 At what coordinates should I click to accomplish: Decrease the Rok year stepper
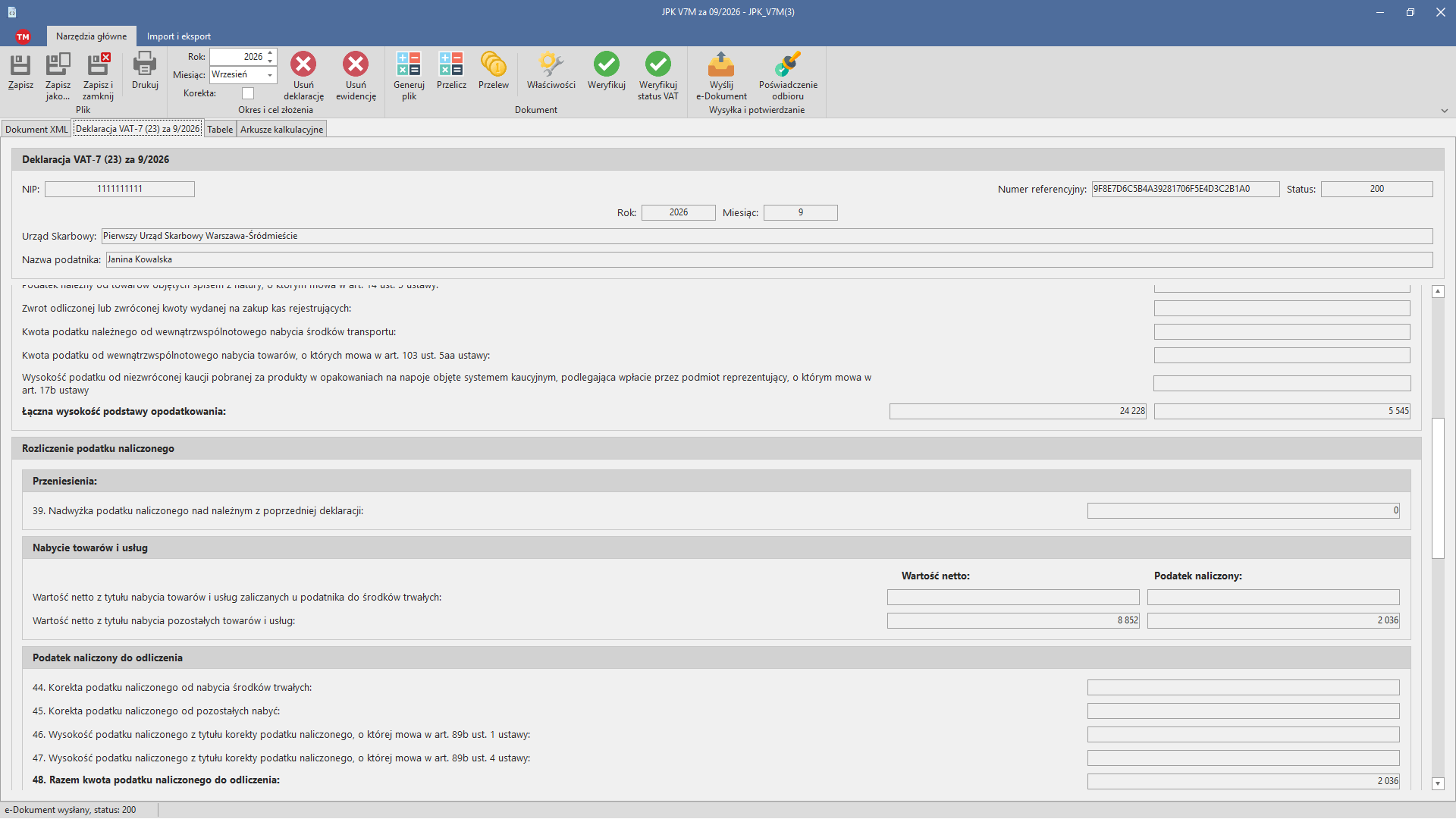(x=270, y=61)
